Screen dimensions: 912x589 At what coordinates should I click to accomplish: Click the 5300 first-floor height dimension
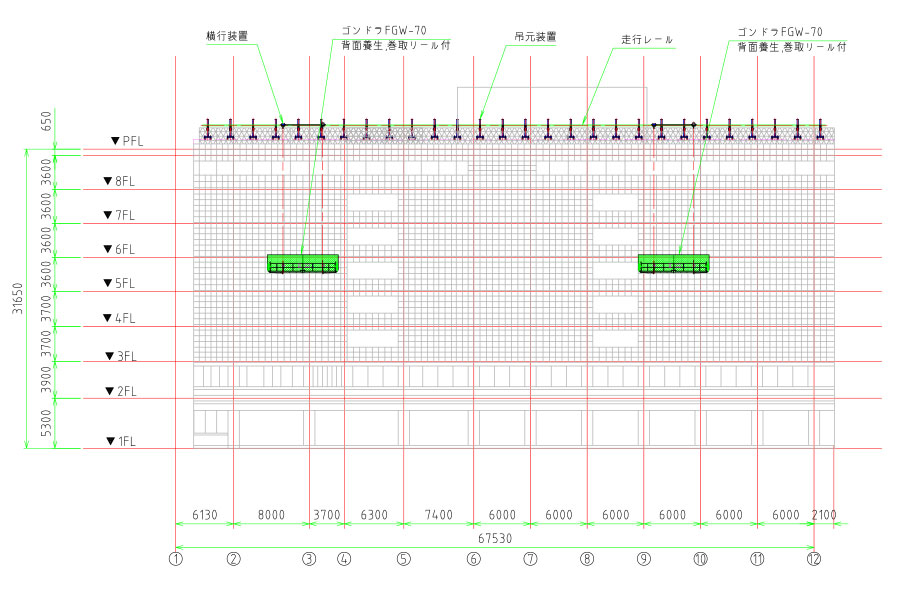click(47, 423)
